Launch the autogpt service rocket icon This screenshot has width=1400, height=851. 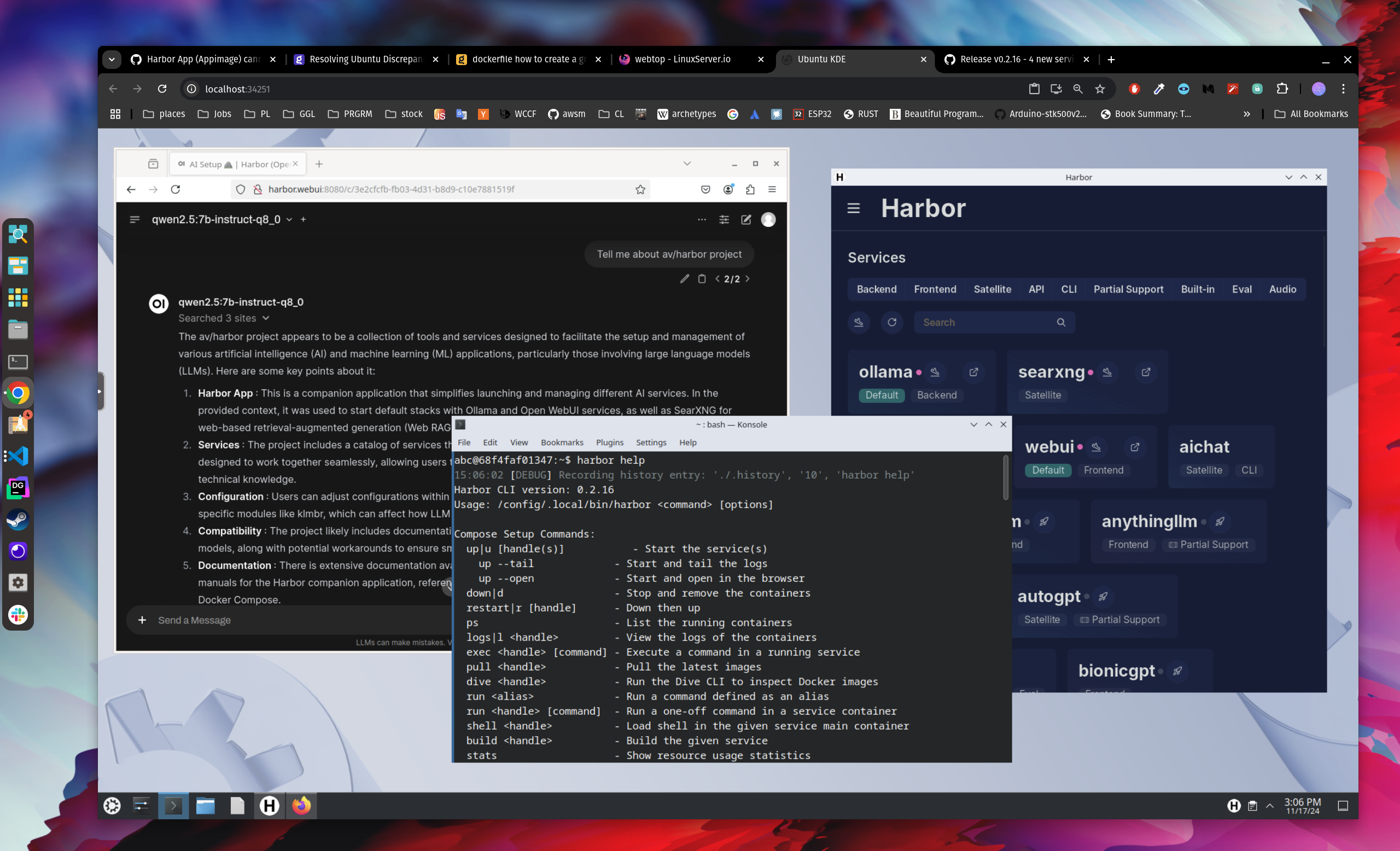1102,597
